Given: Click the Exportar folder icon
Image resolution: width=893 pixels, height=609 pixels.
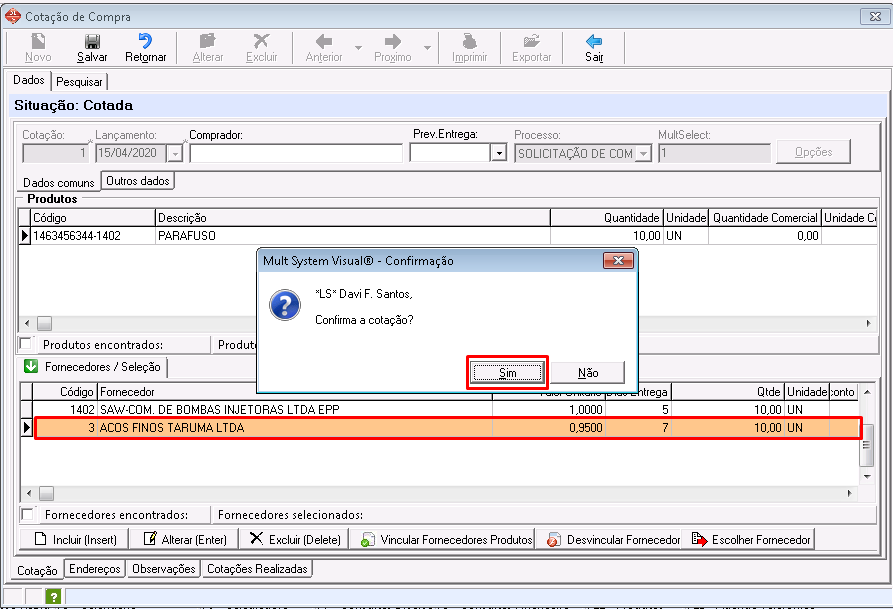Looking at the screenshot, I should 531,41.
